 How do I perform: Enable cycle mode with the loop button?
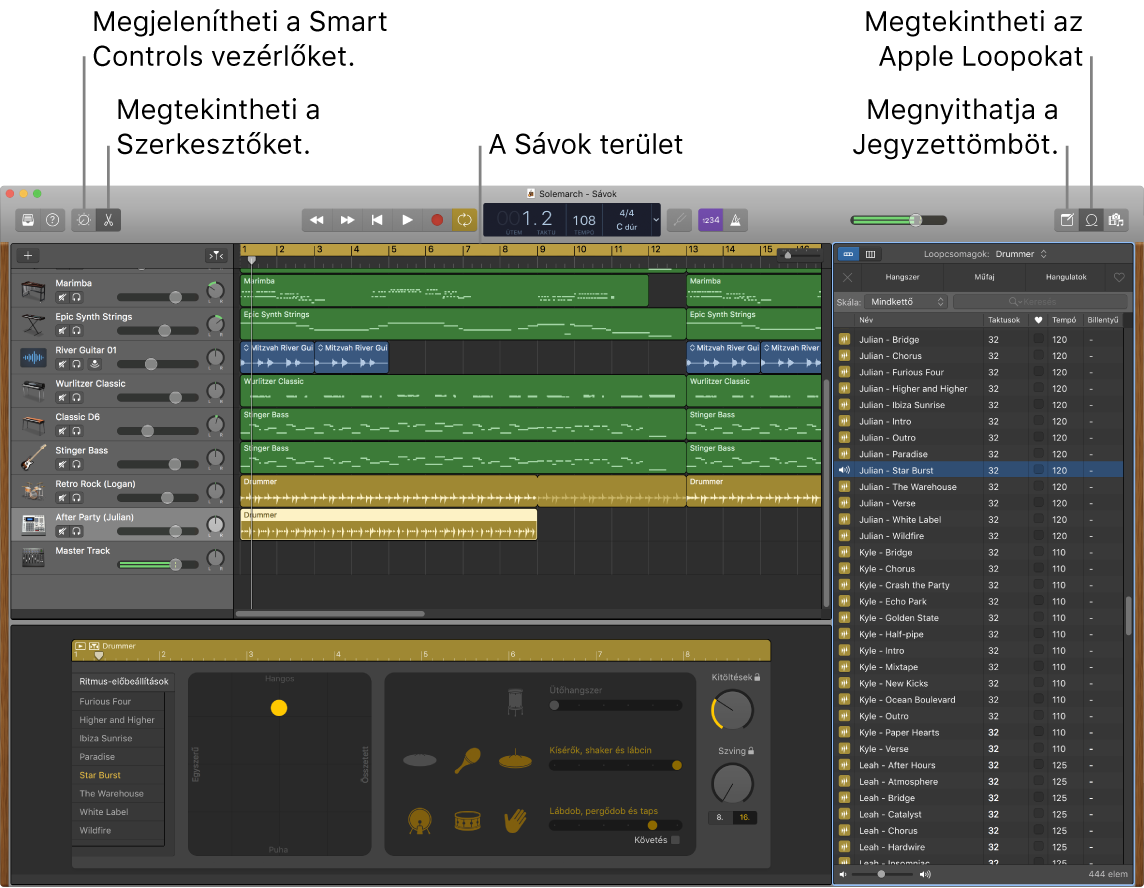[463, 220]
